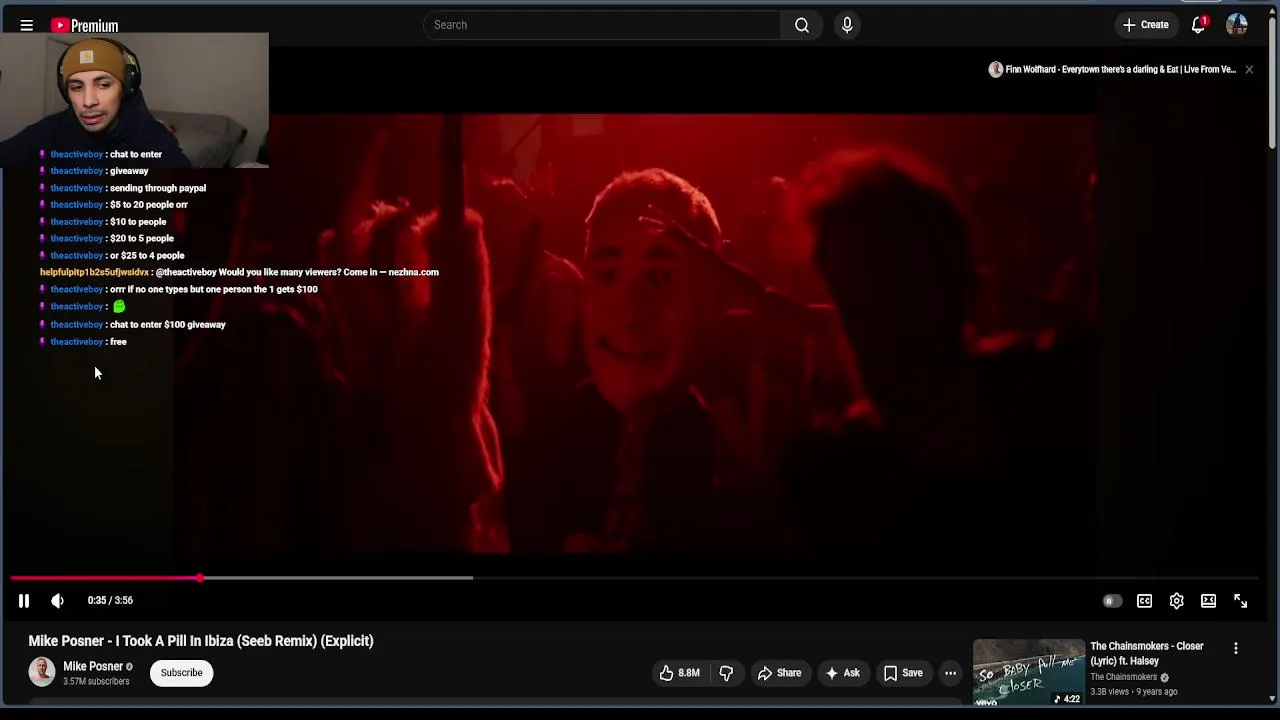Open Finn Wolfhard suggested video title
Image resolution: width=1280 pixels, height=720 pixels.
coord(1120,69)
